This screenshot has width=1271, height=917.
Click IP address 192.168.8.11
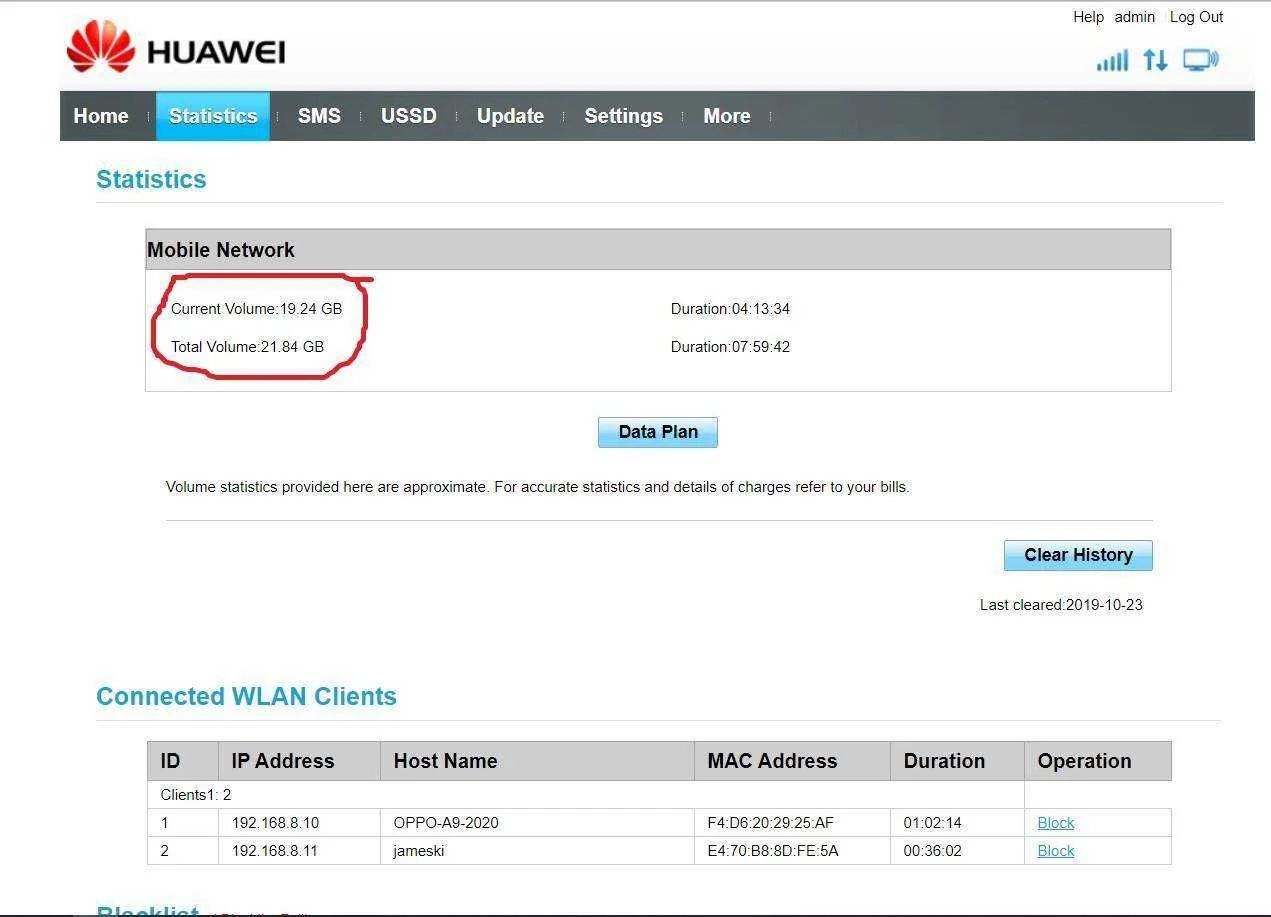[275, 851]
